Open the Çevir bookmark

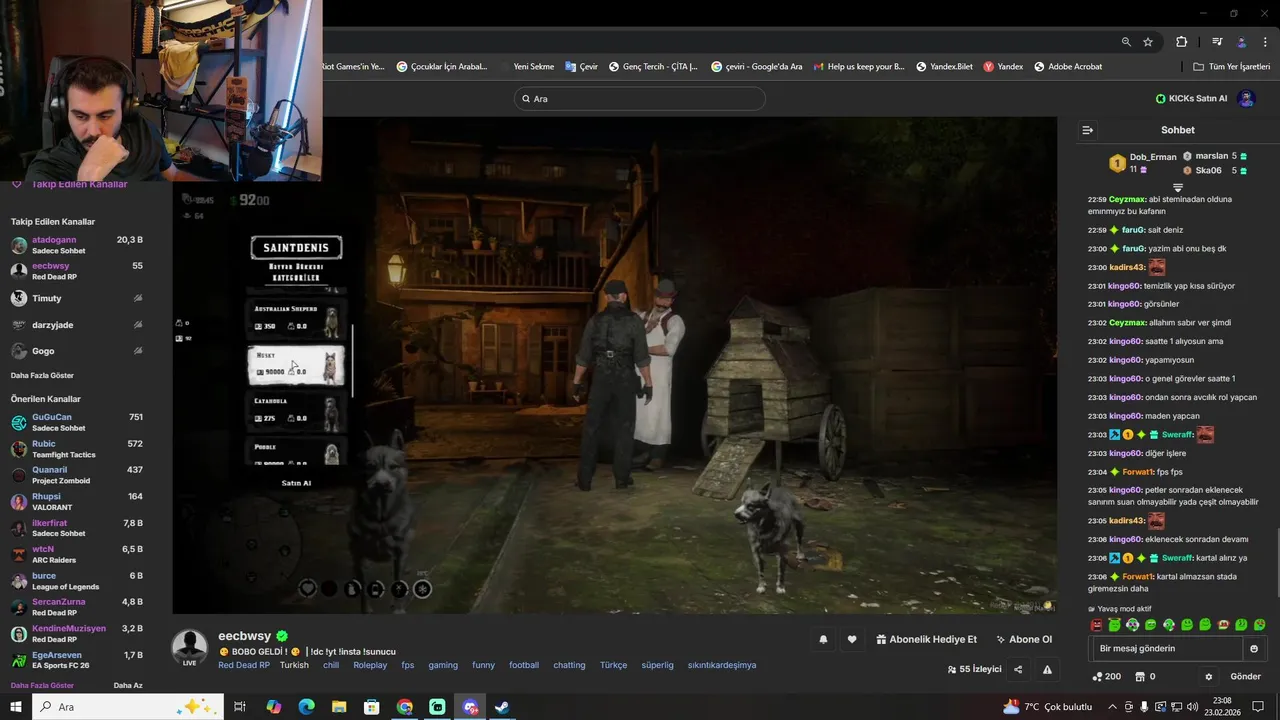580,67
